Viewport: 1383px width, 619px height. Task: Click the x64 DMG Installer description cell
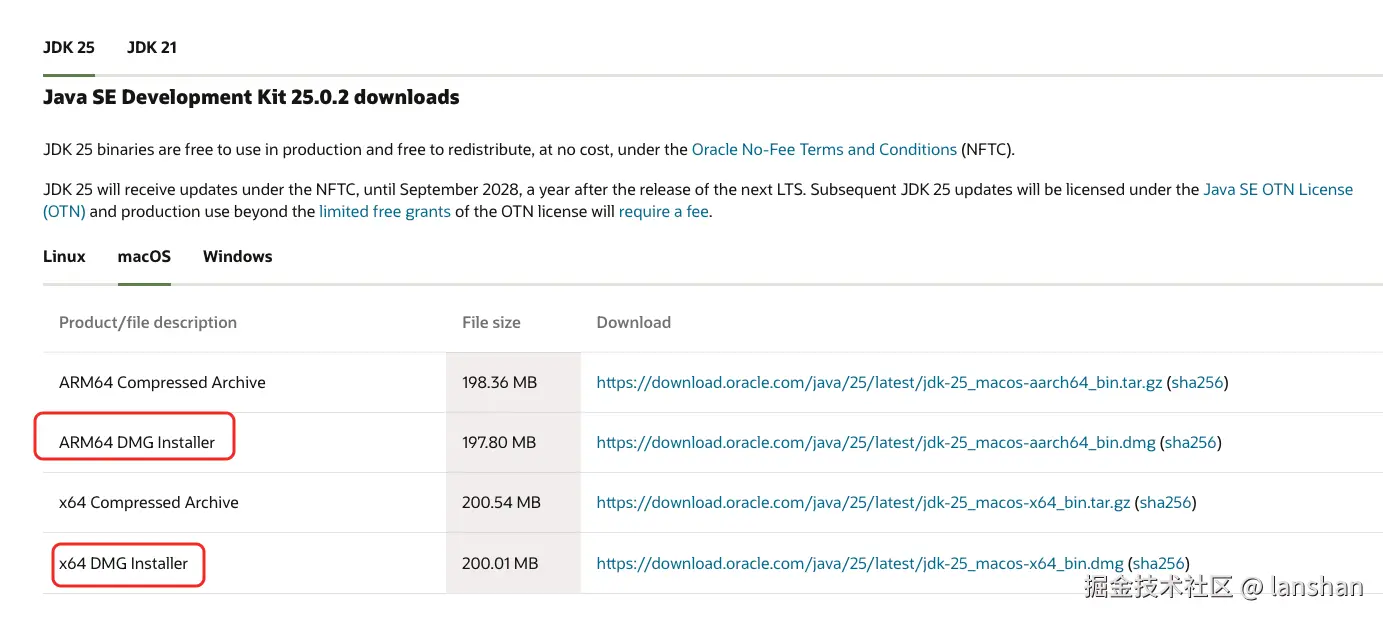pyautogui.click(x=123, y=564)
